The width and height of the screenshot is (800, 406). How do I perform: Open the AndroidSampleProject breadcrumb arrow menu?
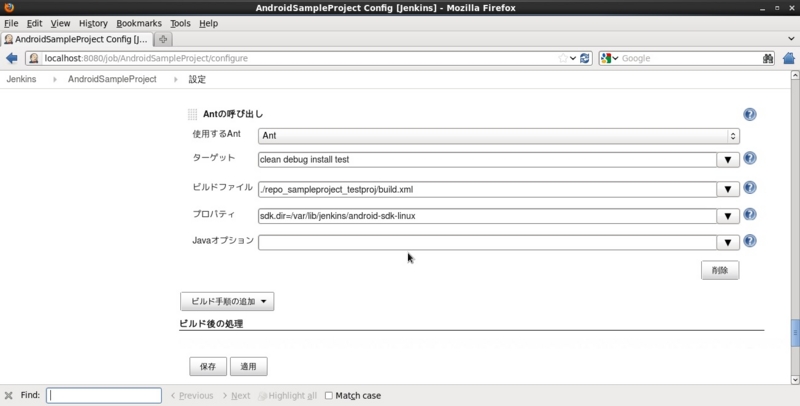tap(176, 79)
